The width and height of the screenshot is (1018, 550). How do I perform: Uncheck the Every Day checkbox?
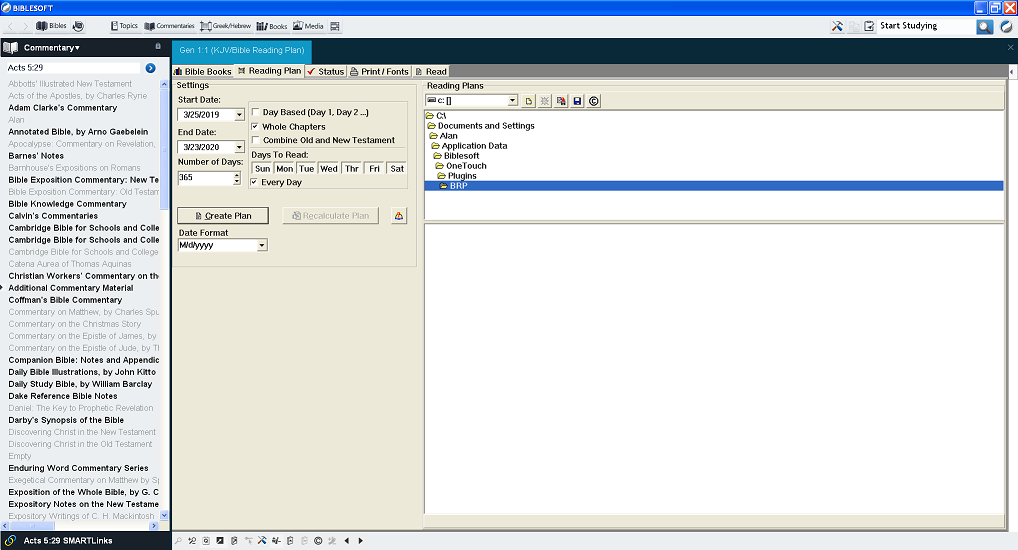254,182
